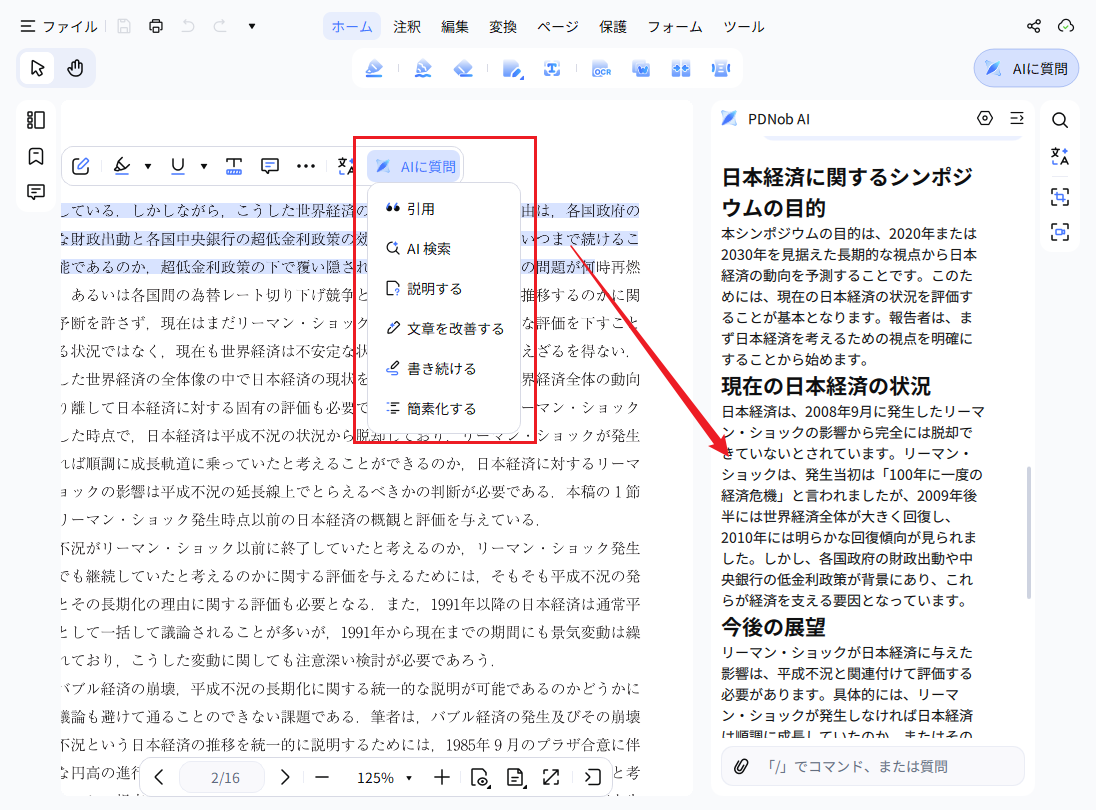Choose 簡素化する from the AI menu

click(444, 408)
